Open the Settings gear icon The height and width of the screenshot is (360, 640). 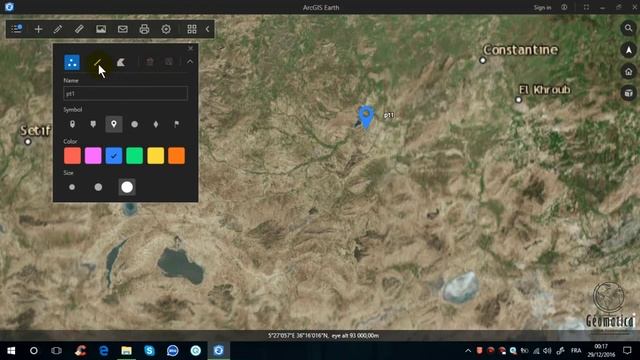point(166,29)
